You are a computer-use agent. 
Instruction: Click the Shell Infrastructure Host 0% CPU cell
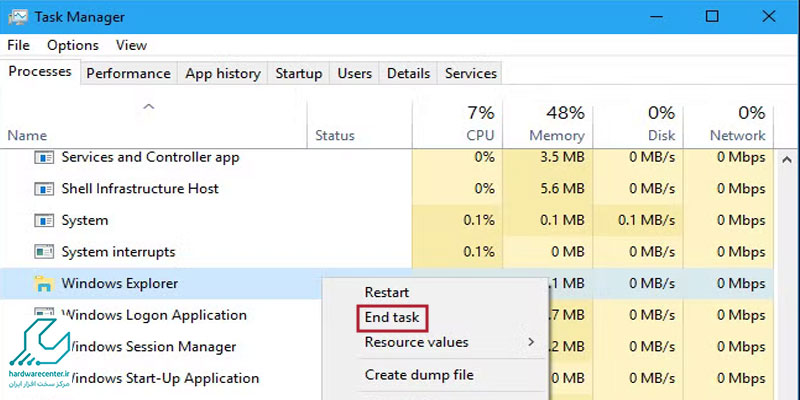458,189
